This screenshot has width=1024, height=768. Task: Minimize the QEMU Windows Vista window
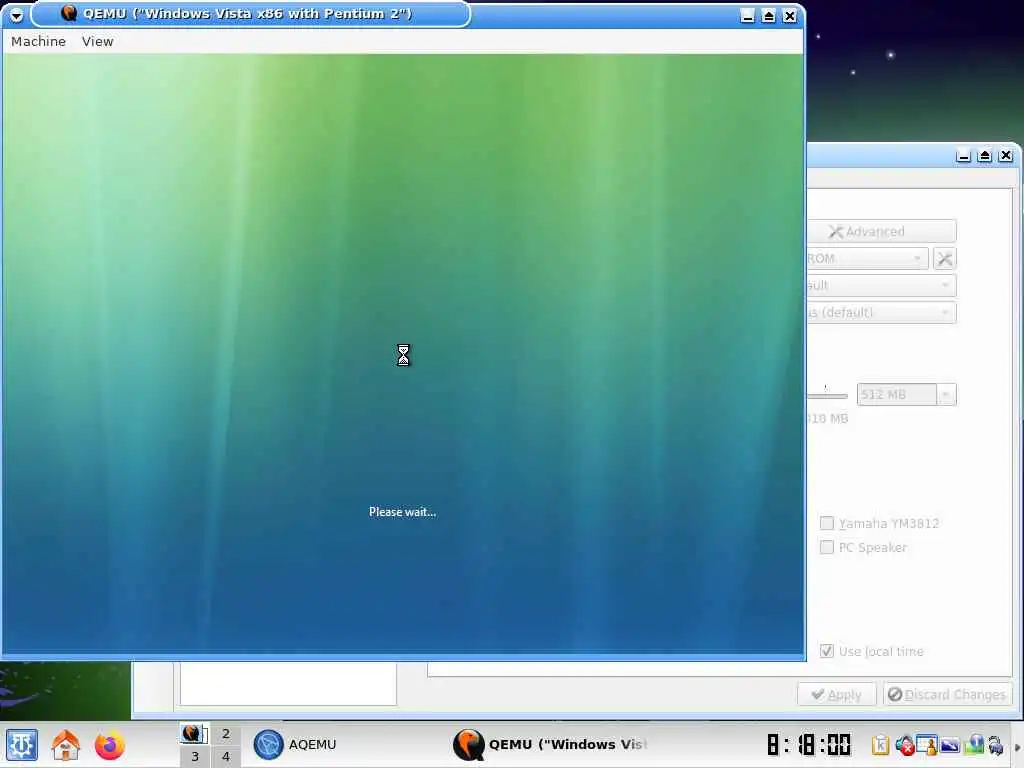point(748,16)
